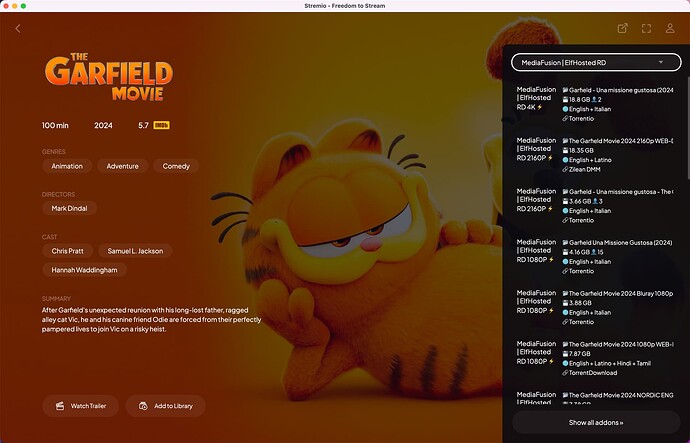Click The Garfield Movie logo
The image size is (690, 443).
(108, 77)
